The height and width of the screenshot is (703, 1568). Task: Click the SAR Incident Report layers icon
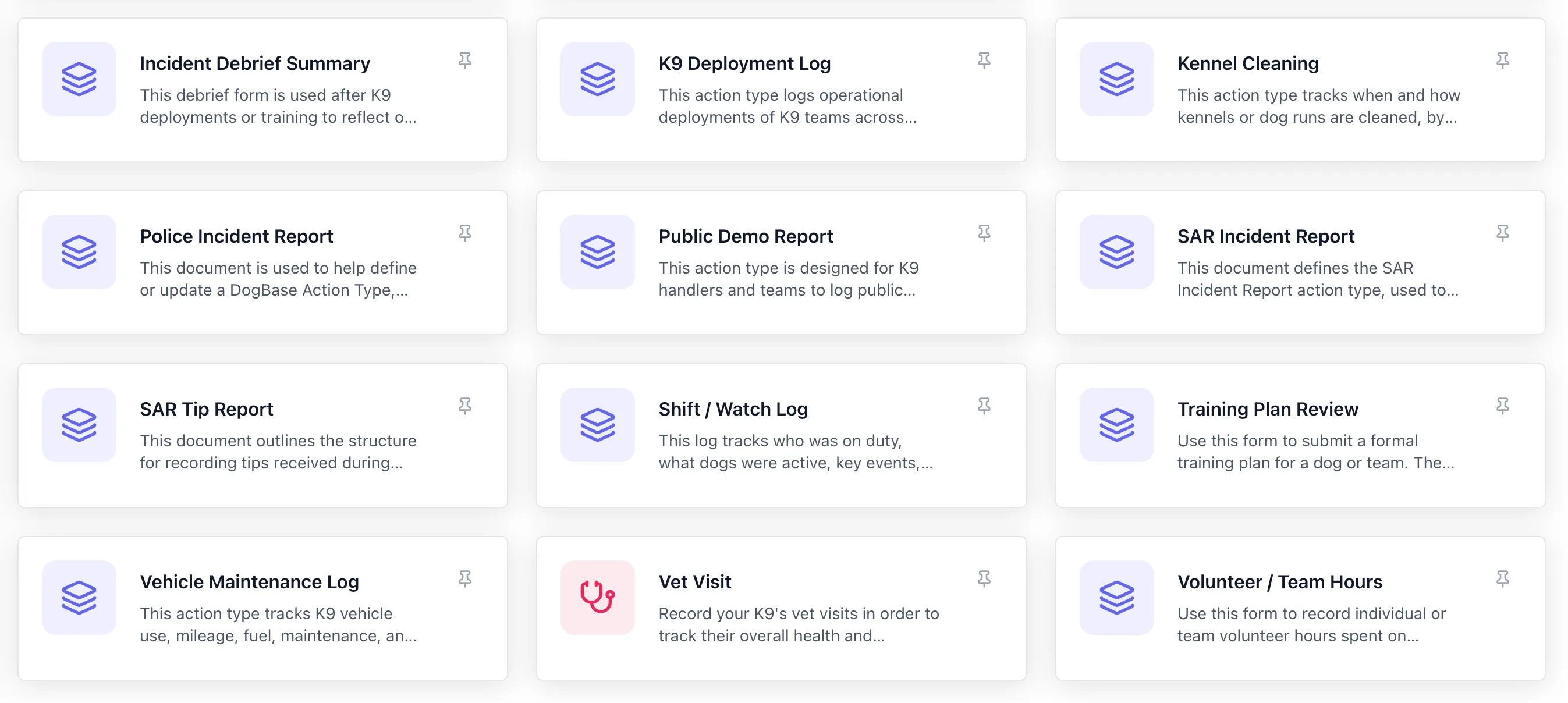[x=1117, y=252]
